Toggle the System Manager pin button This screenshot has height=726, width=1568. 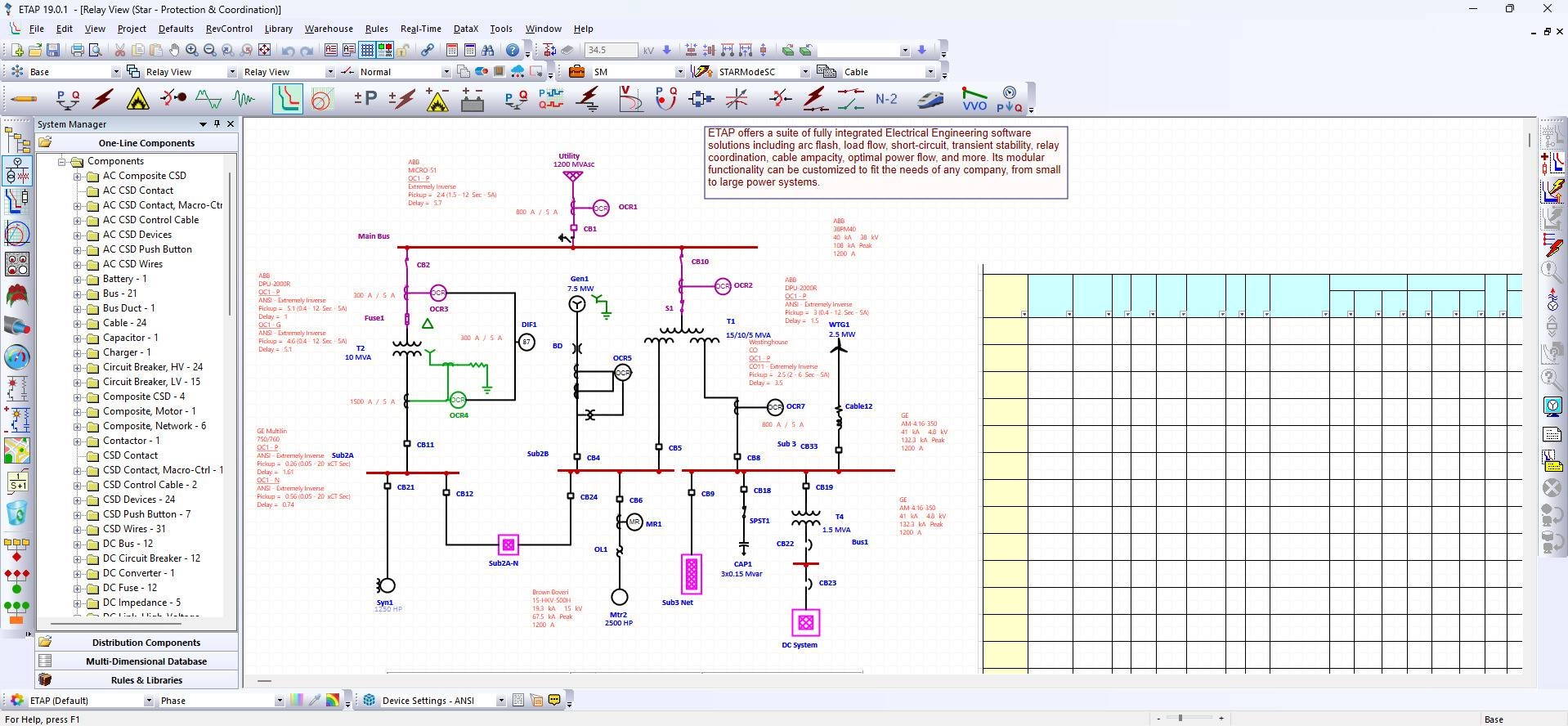(217, 124)
